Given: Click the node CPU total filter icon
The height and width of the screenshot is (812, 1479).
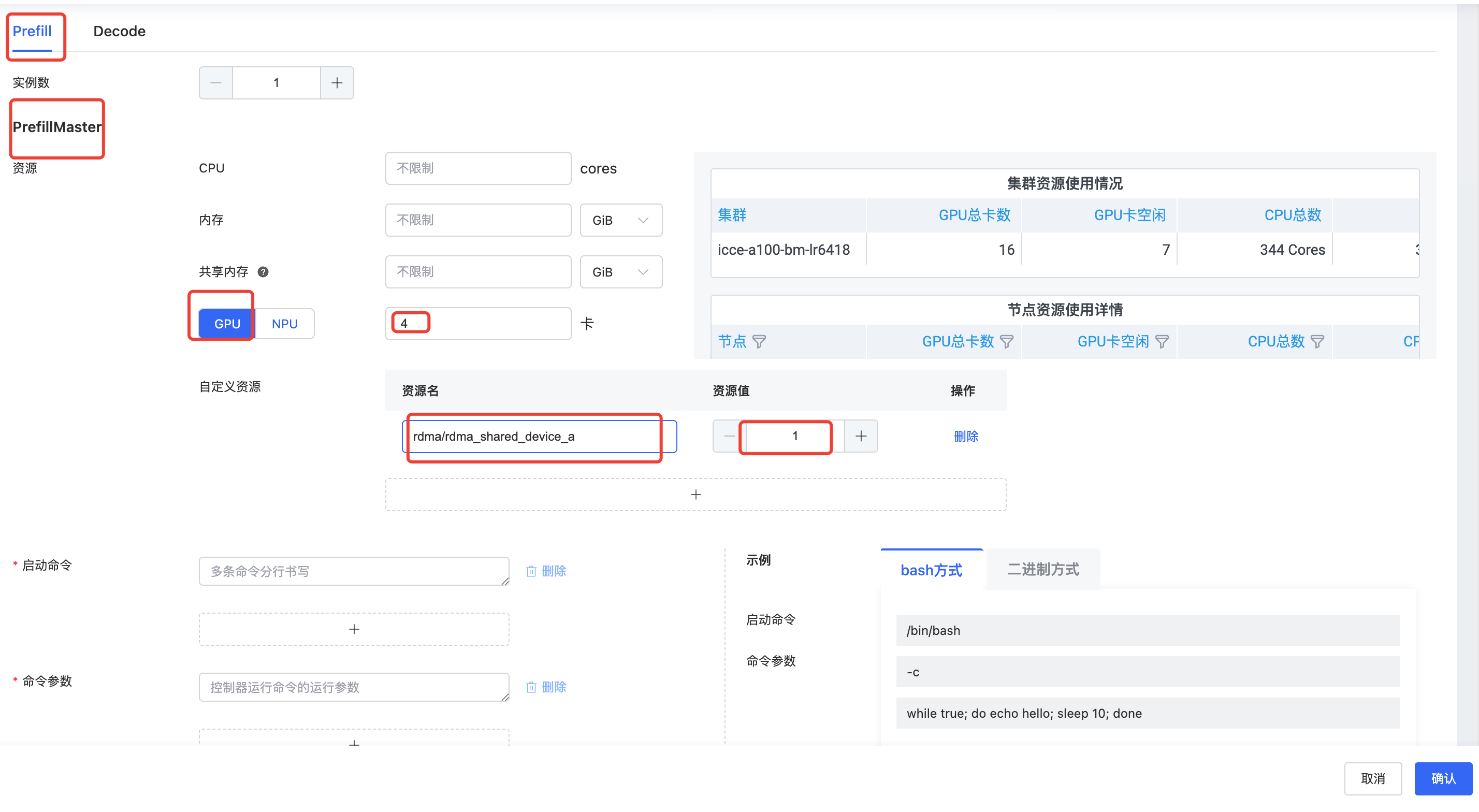Looking at the screenshot, I should [x=1317, y=342].
